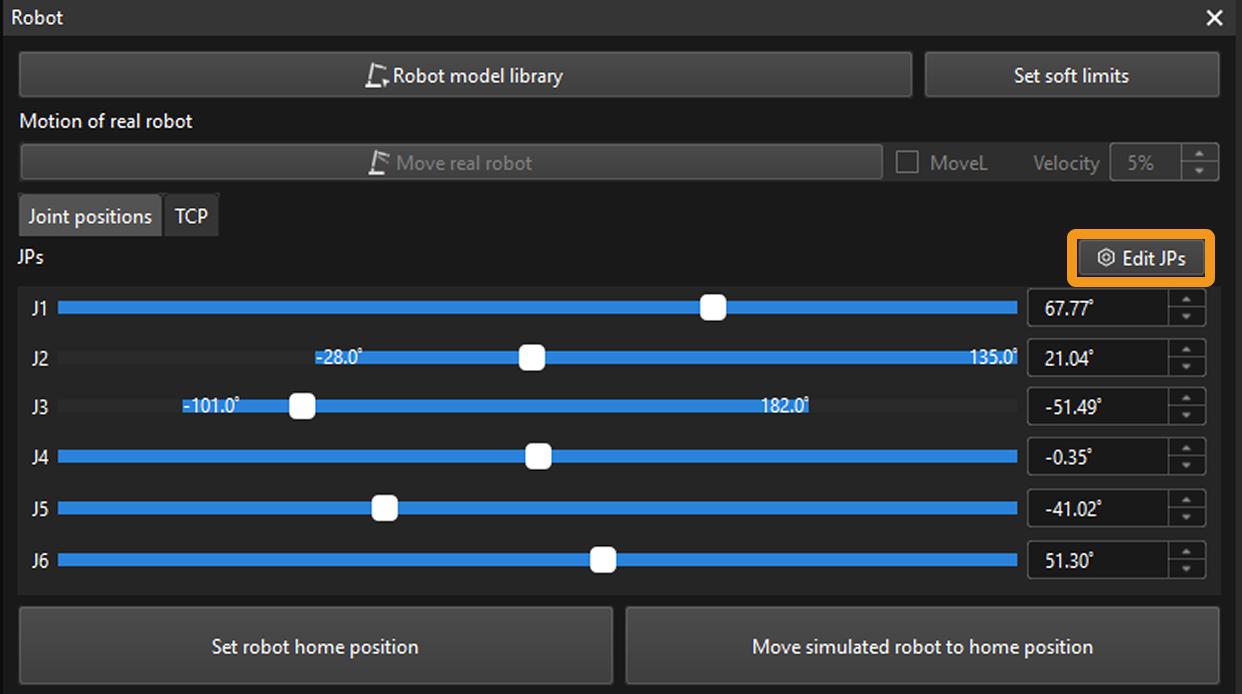Click the robot arm icon in Robot model library
Image resolution: width=1242 pixels, height=694 pixels.
tap(377, 76)
